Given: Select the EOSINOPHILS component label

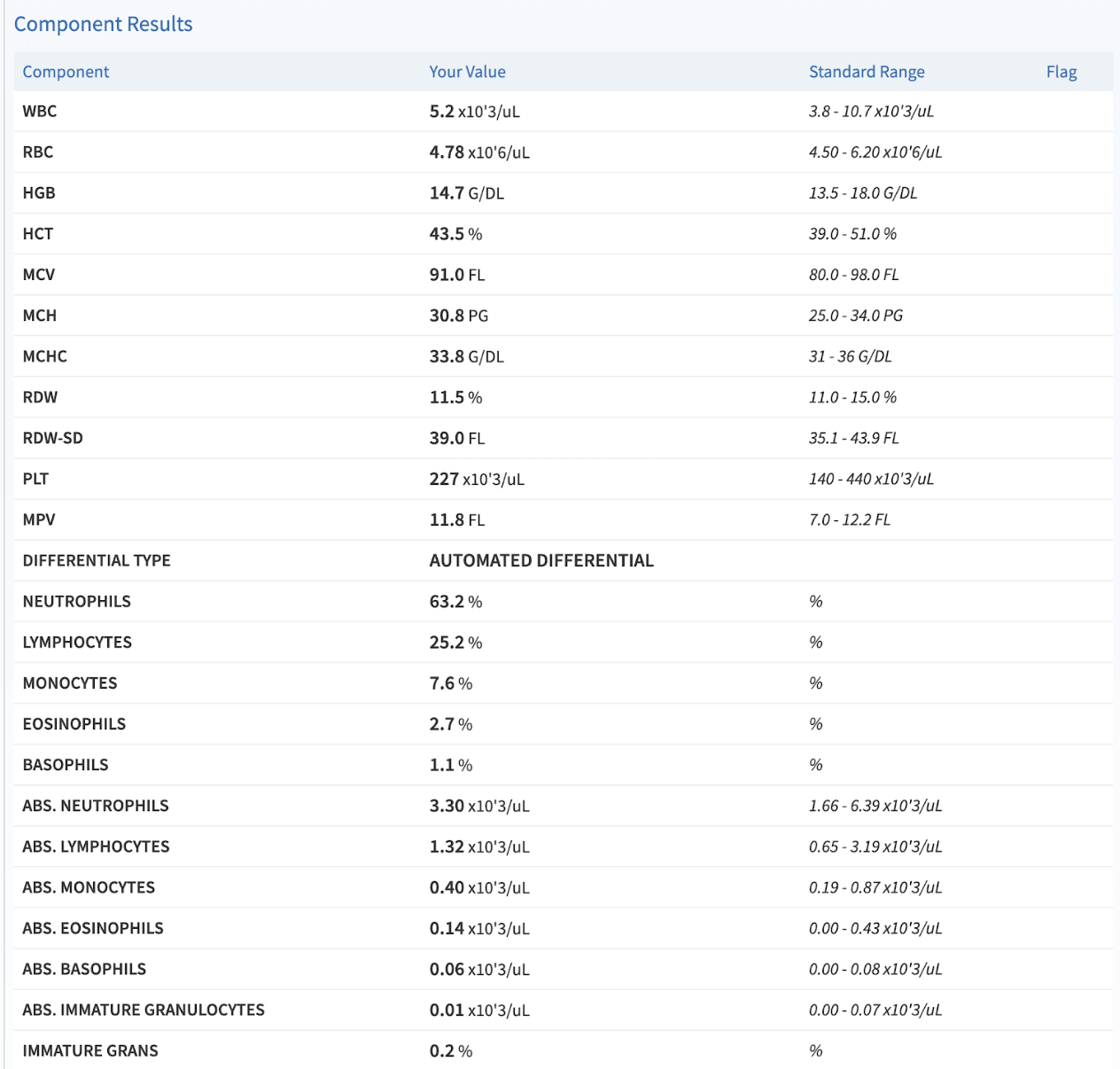Looking at the screenshot, I should (74, 723).
